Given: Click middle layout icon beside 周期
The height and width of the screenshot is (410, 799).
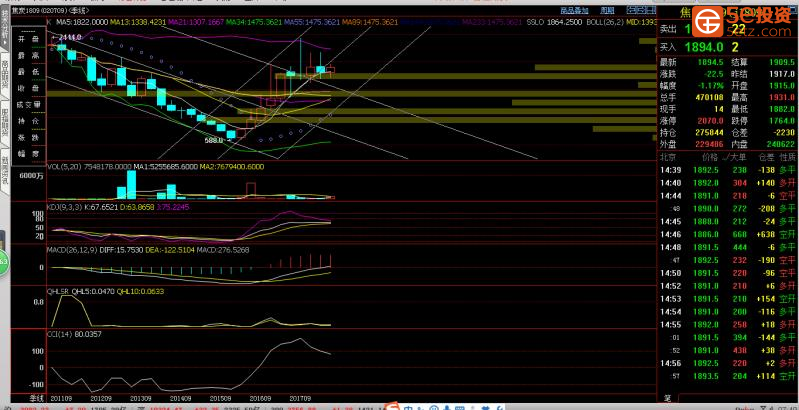Looking at the screenshot, I should (641, 10).
